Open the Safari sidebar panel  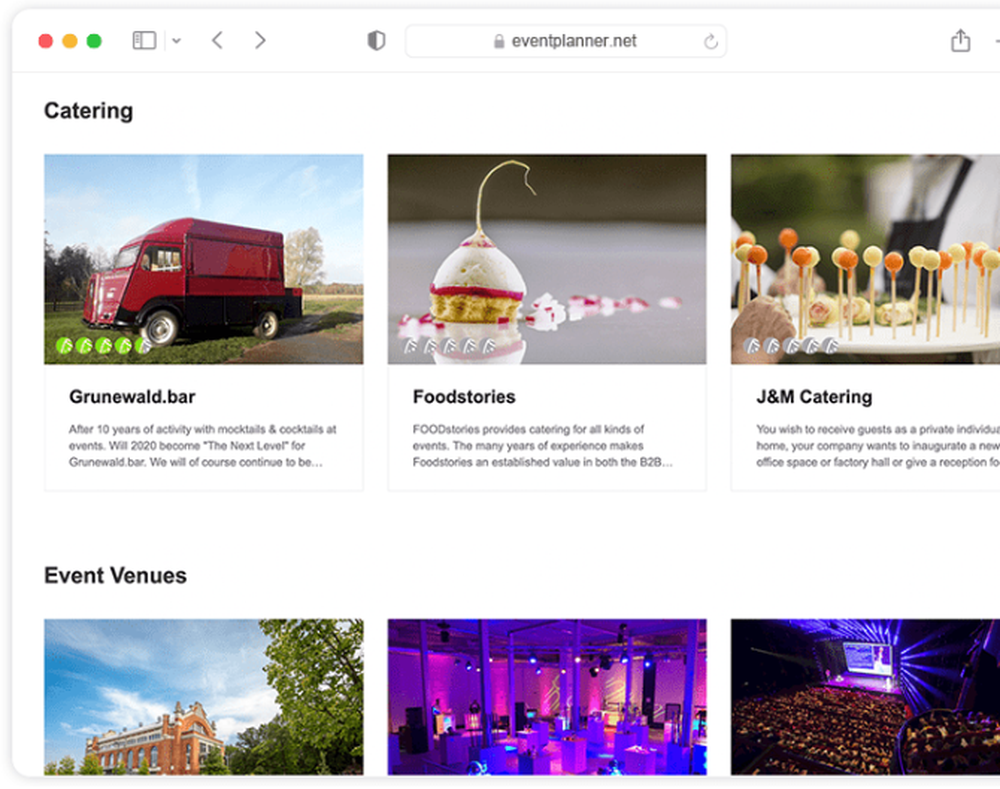click(144, 40)
